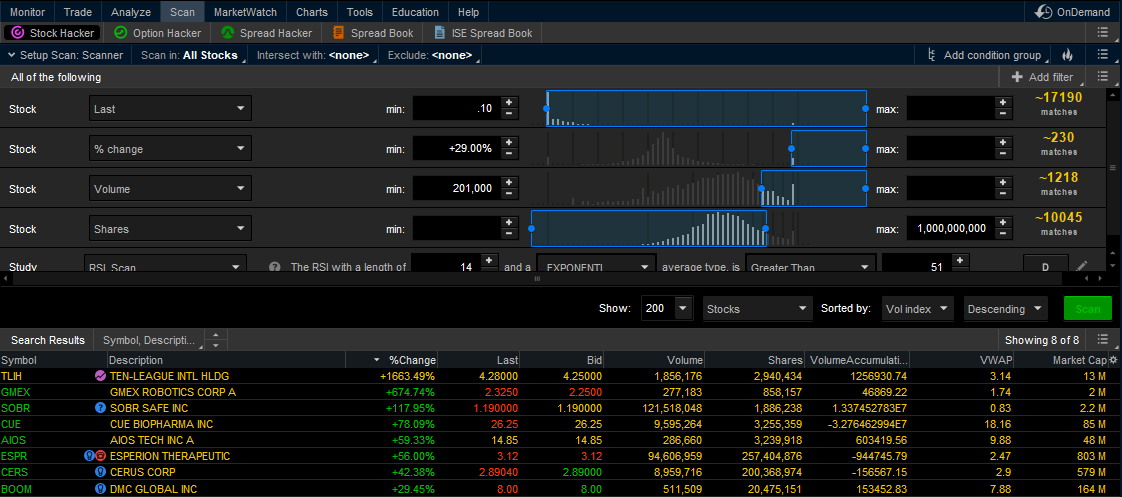
Task: Click the pencil edit icon on the RSI study row
Action: [1082, 267]
